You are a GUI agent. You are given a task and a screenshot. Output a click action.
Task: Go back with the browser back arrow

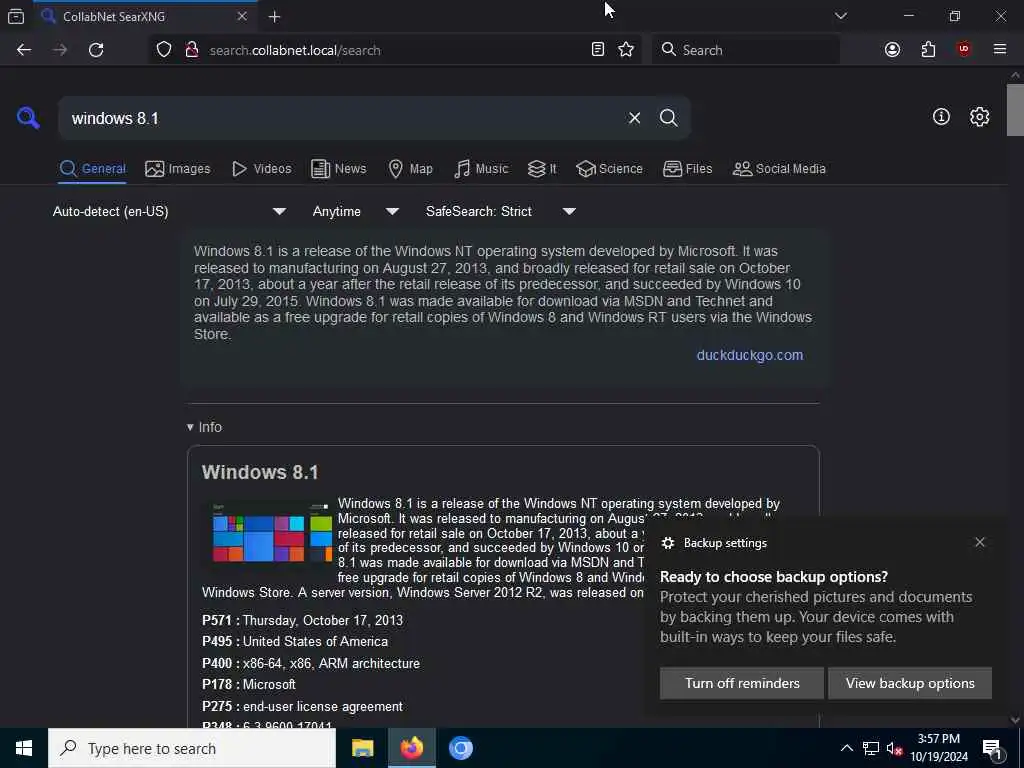(x=24, y=50)
